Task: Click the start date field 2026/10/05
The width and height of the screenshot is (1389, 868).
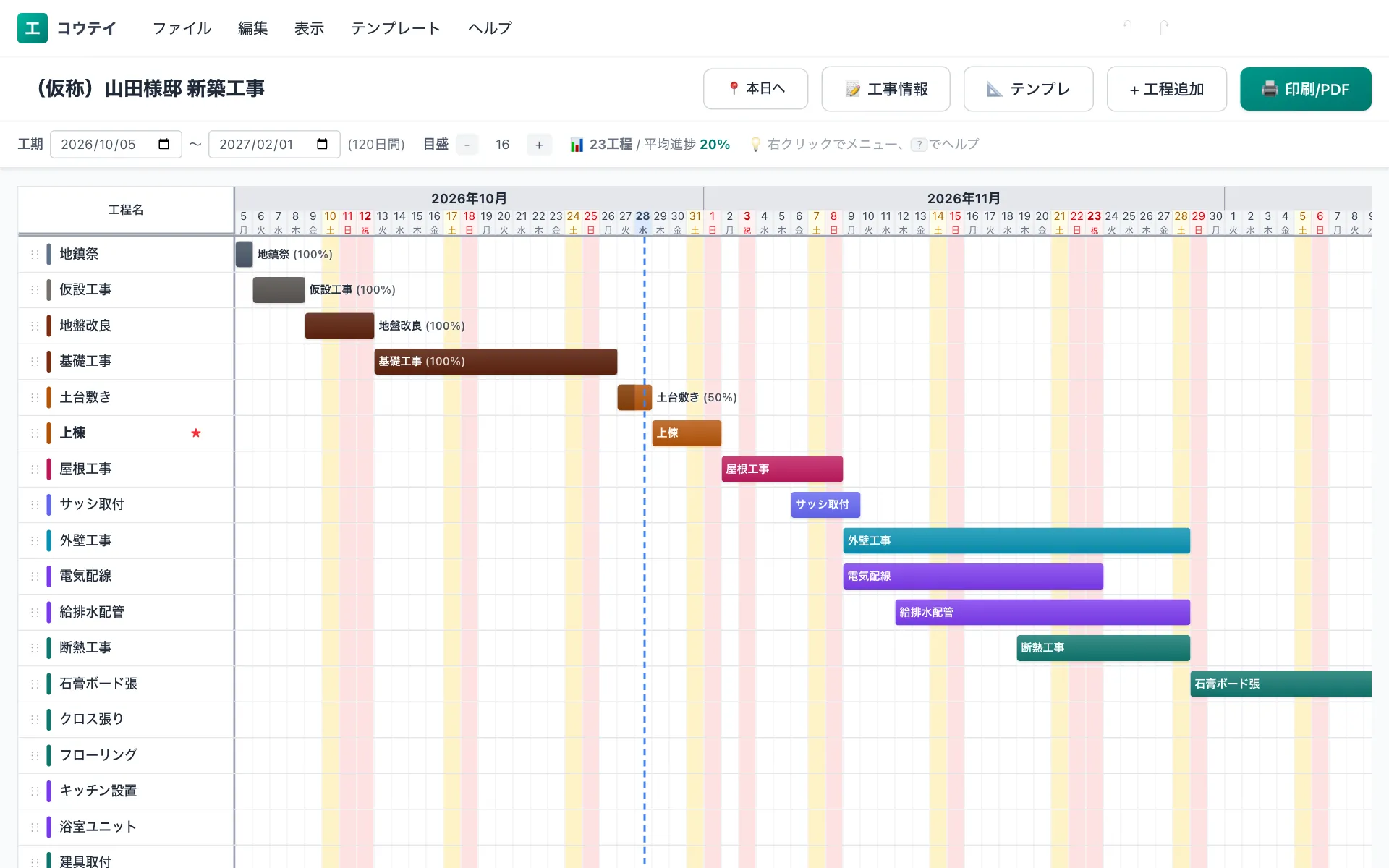Action: tap(116, 144)
